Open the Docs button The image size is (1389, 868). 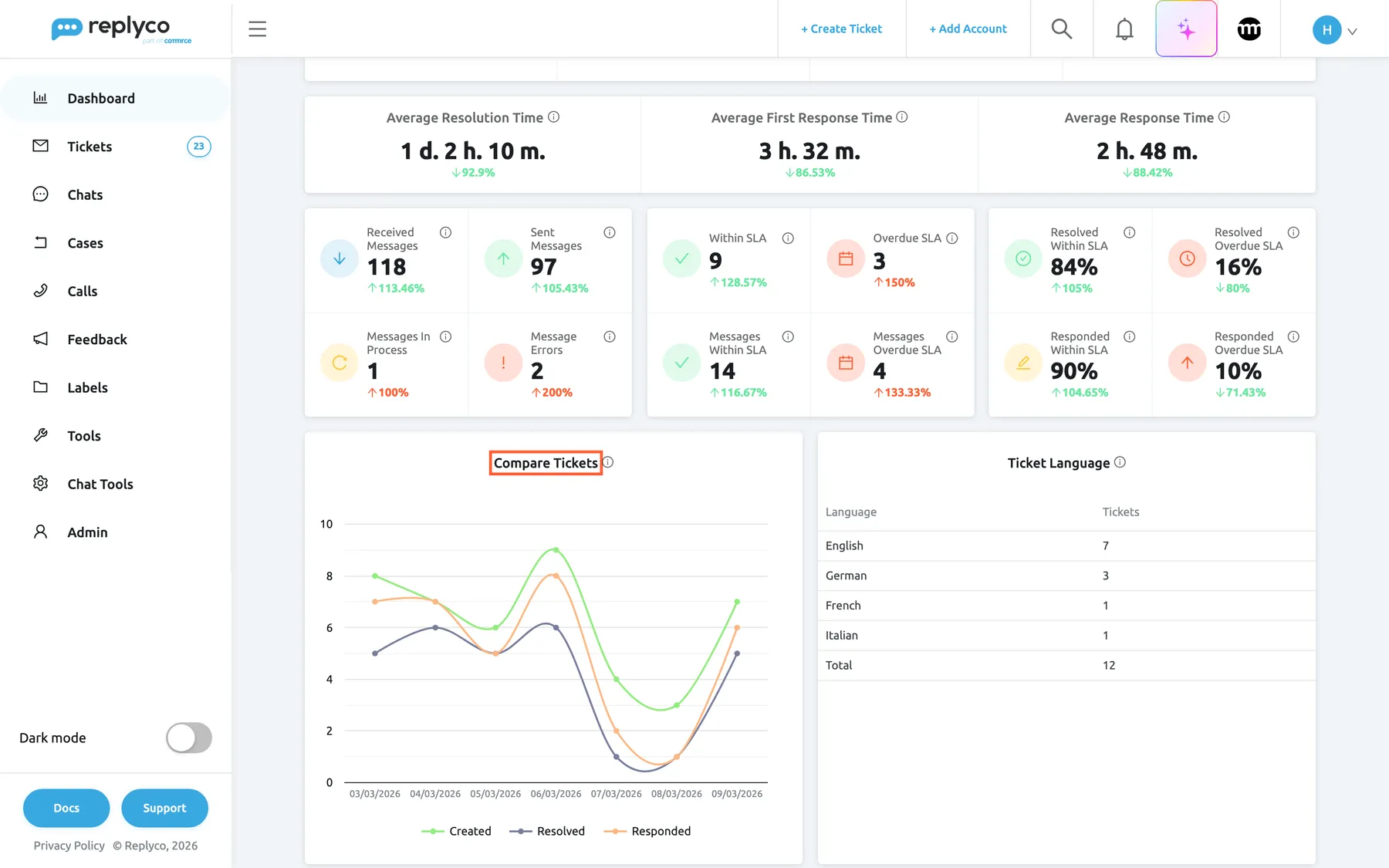coord(66,808)
